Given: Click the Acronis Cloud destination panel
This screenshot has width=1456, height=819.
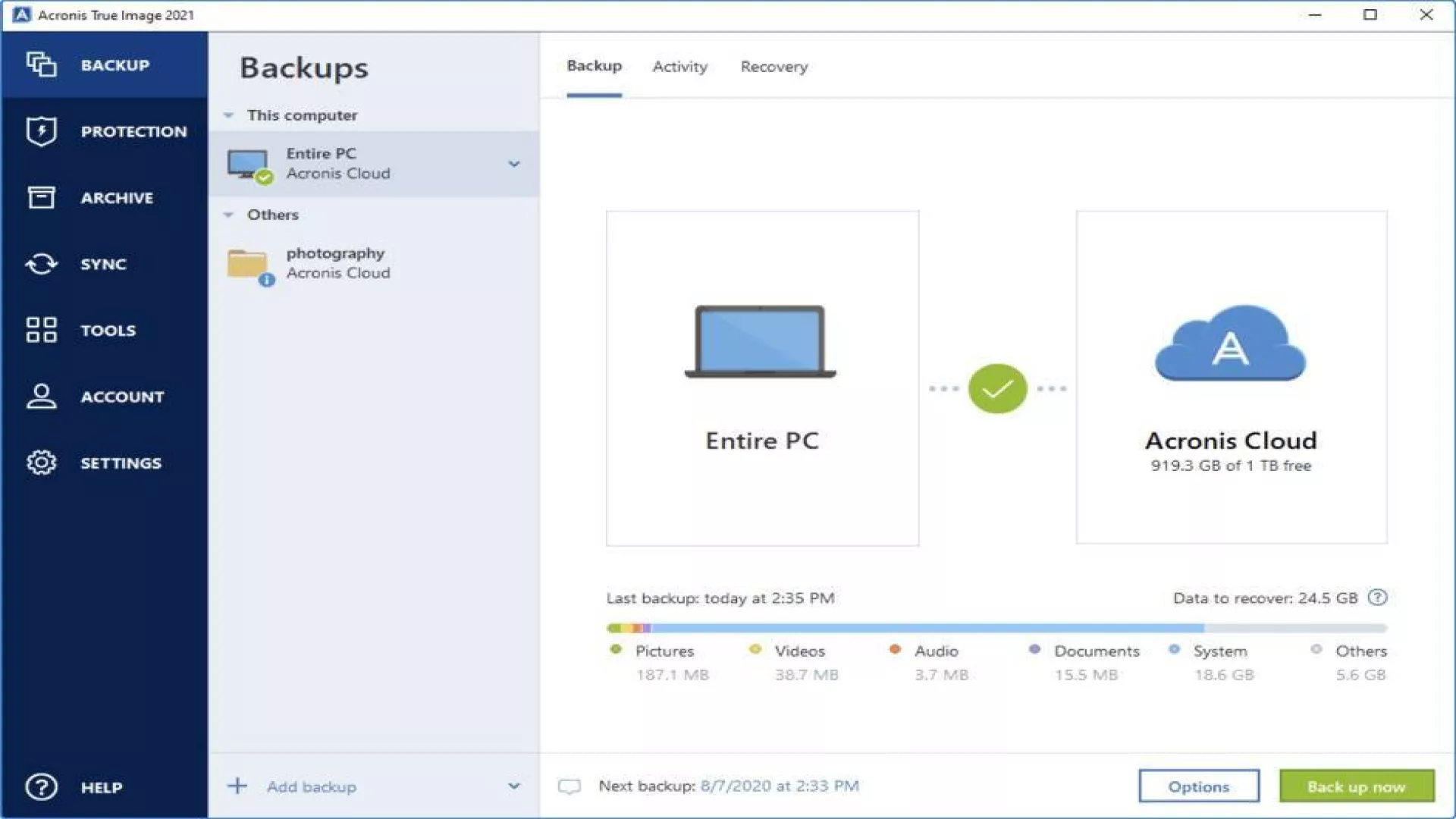Looking at the screenshot, I should pyautogui.click(x=1231, y=378).
